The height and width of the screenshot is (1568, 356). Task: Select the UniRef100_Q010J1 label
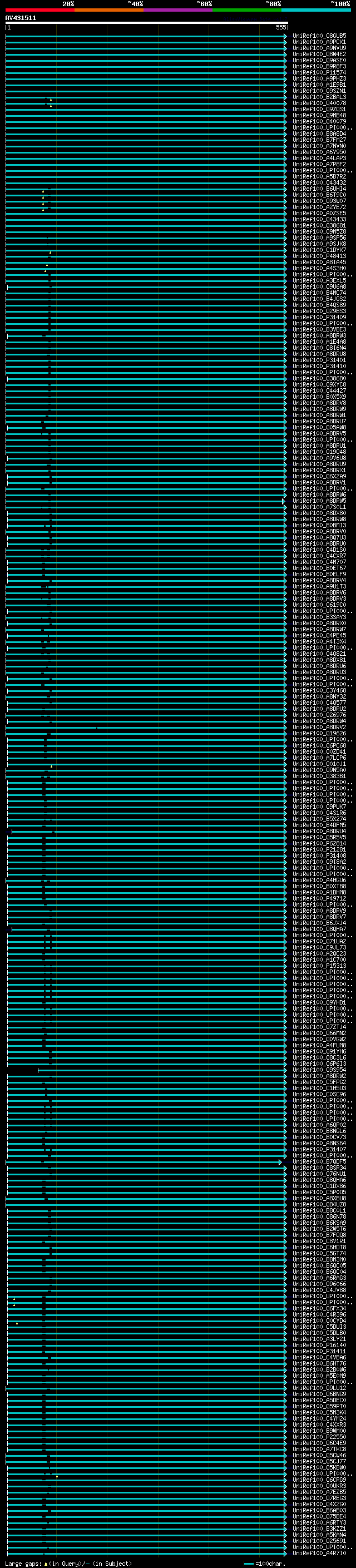point(319,764)
